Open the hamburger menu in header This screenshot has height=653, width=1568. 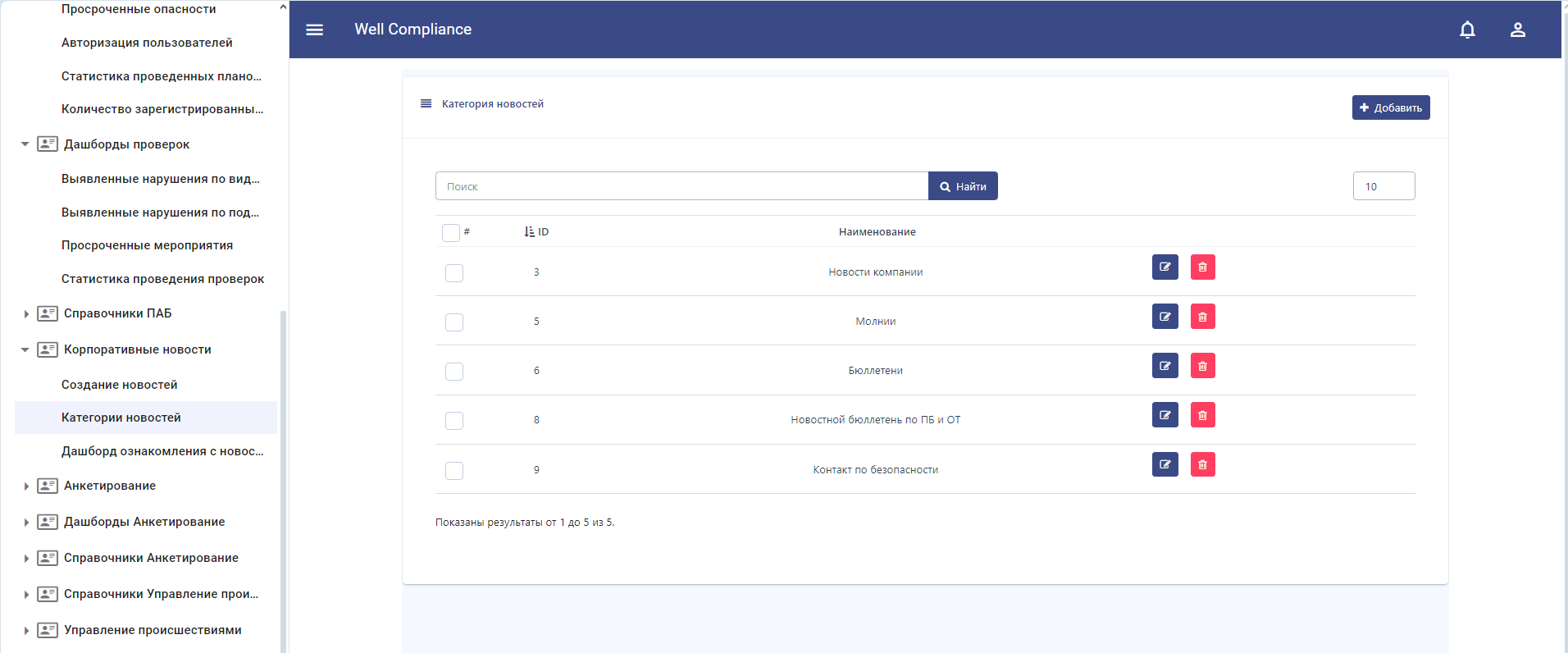(314, 30)
